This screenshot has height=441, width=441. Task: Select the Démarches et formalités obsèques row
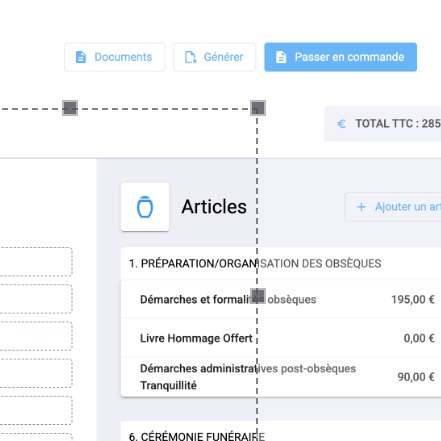(x=281, y=299)
